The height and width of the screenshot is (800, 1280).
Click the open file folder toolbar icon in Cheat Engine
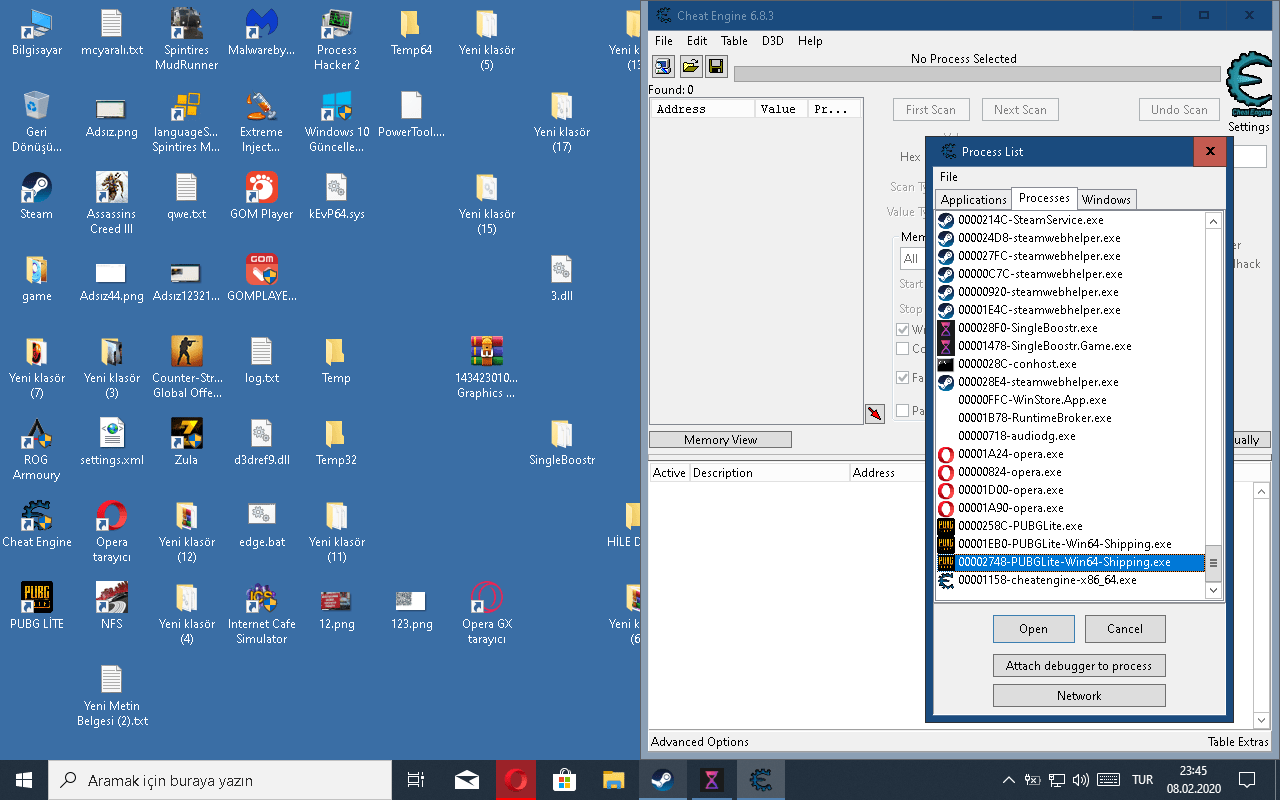(x=690, y=66)
